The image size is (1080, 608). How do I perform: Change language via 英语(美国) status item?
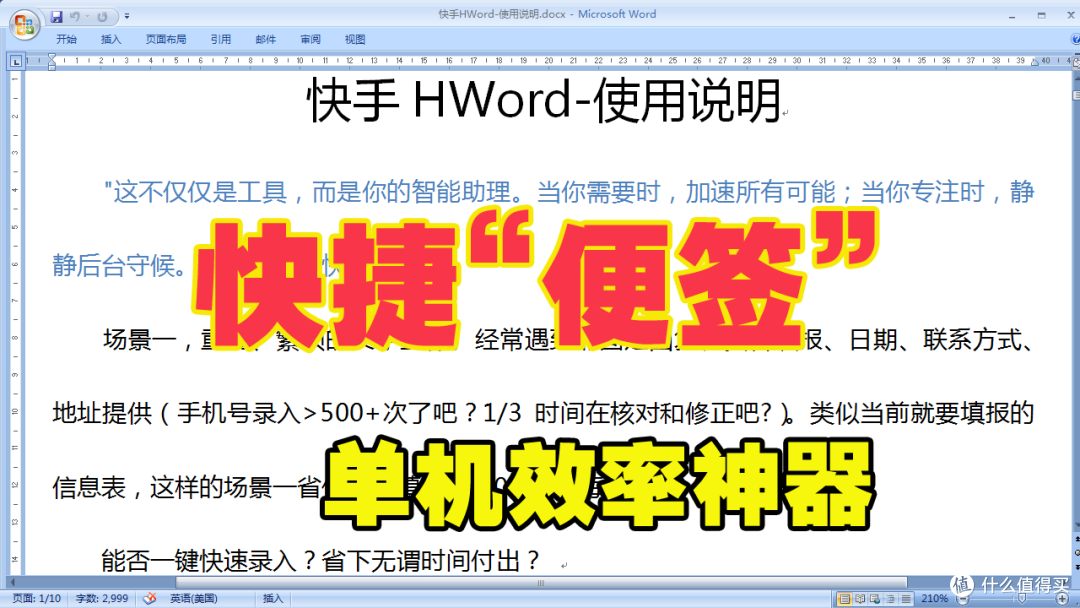194,598
